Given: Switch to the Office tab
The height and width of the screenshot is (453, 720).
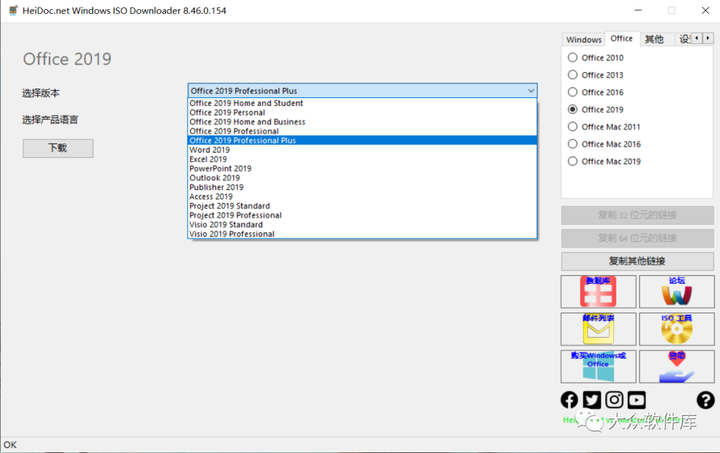Looking at the screenshot, I should click(x=622, y=39).
